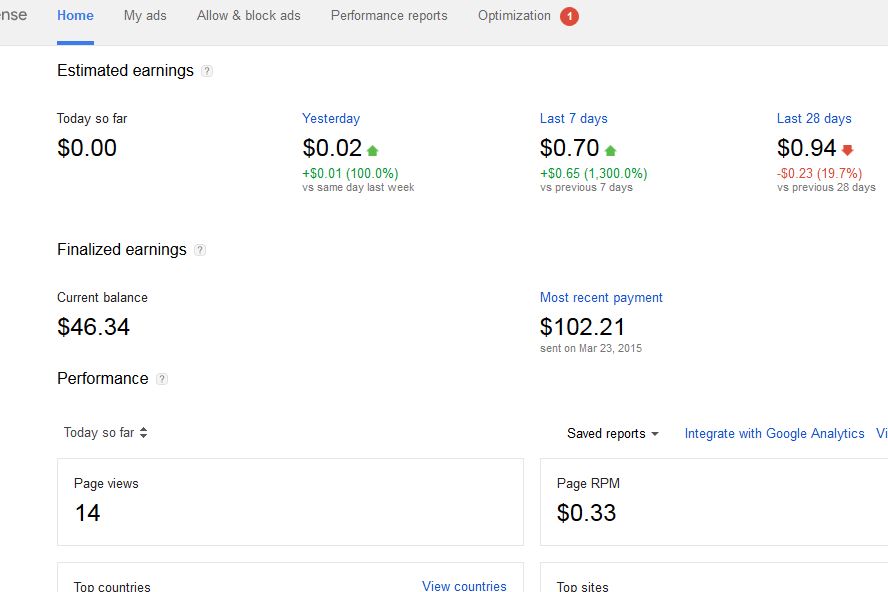Open the Allow & block ads tab
This screenshot has height=592, width=888.
(249, 16)
